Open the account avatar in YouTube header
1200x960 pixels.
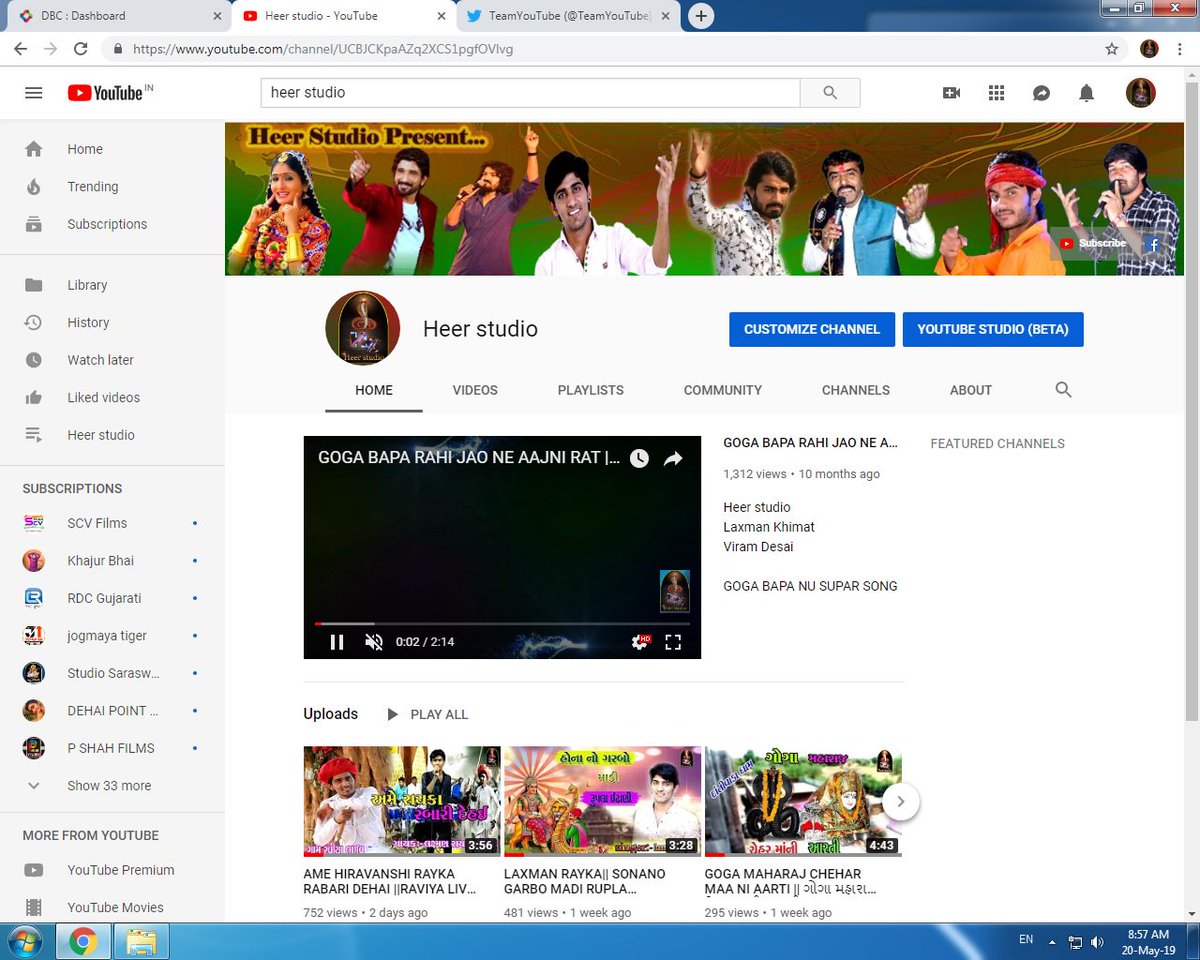coord(1141,93)
